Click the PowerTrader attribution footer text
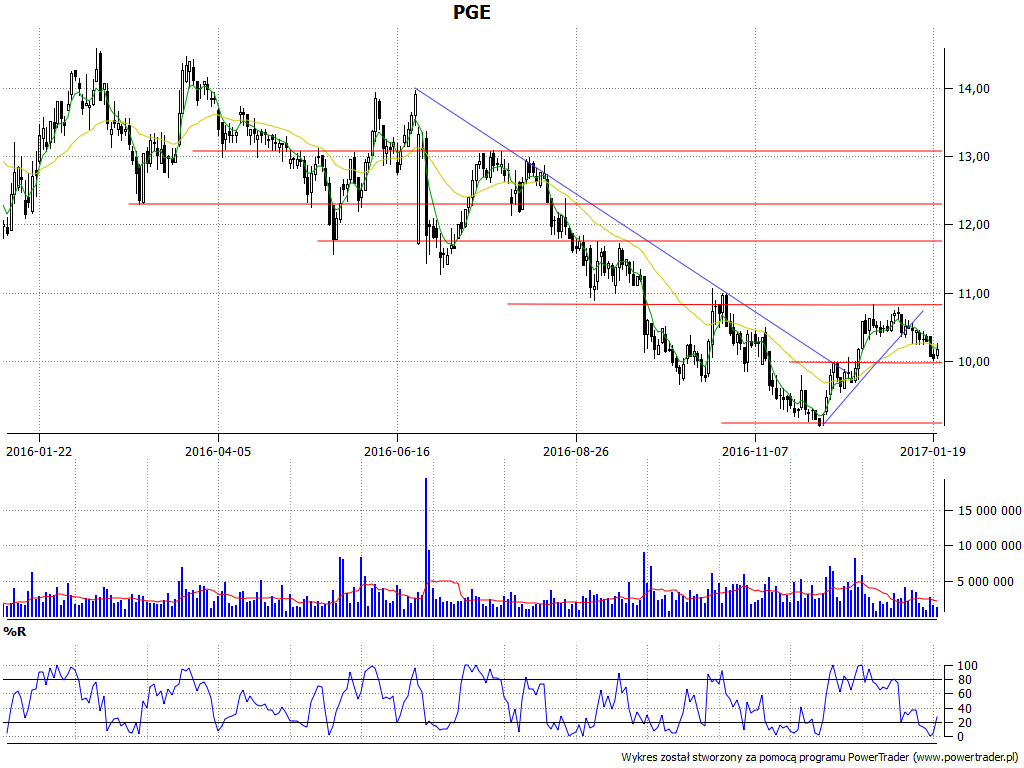 [820, 758]
